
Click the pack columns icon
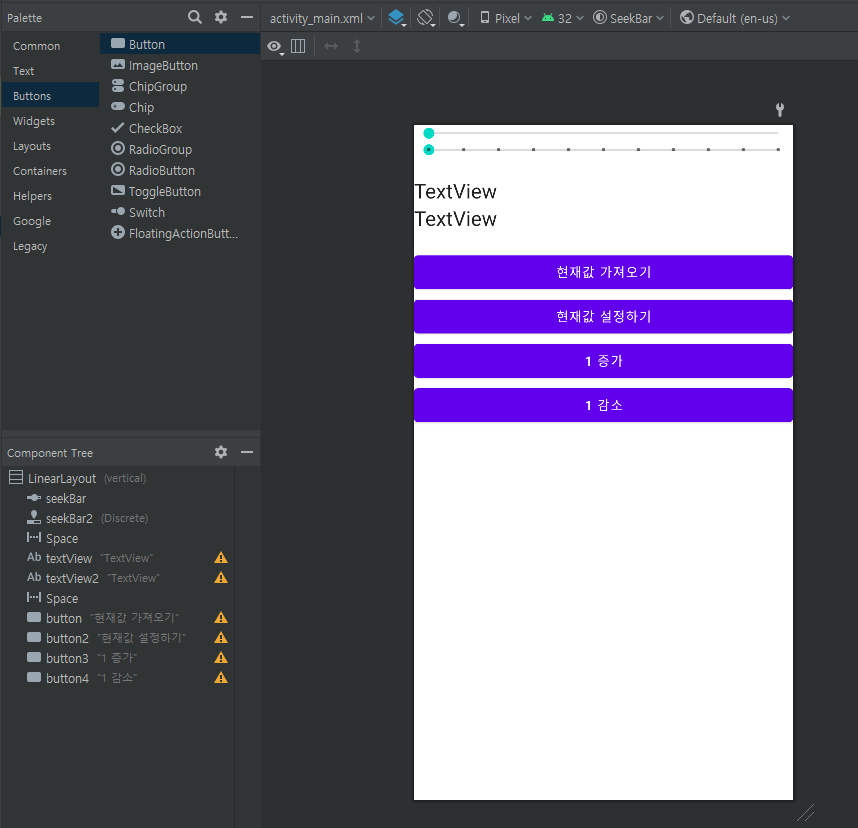click(x=298, y=46)
